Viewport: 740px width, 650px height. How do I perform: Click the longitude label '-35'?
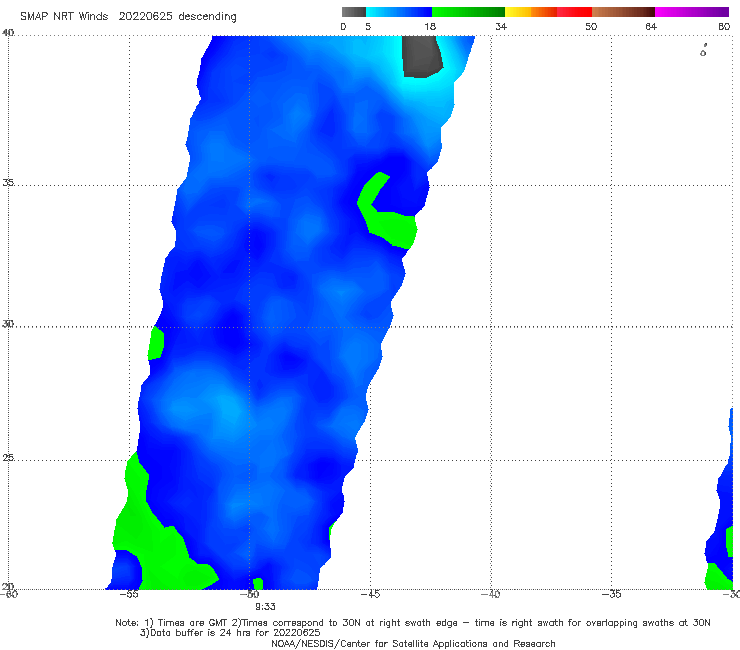point(612,594)
